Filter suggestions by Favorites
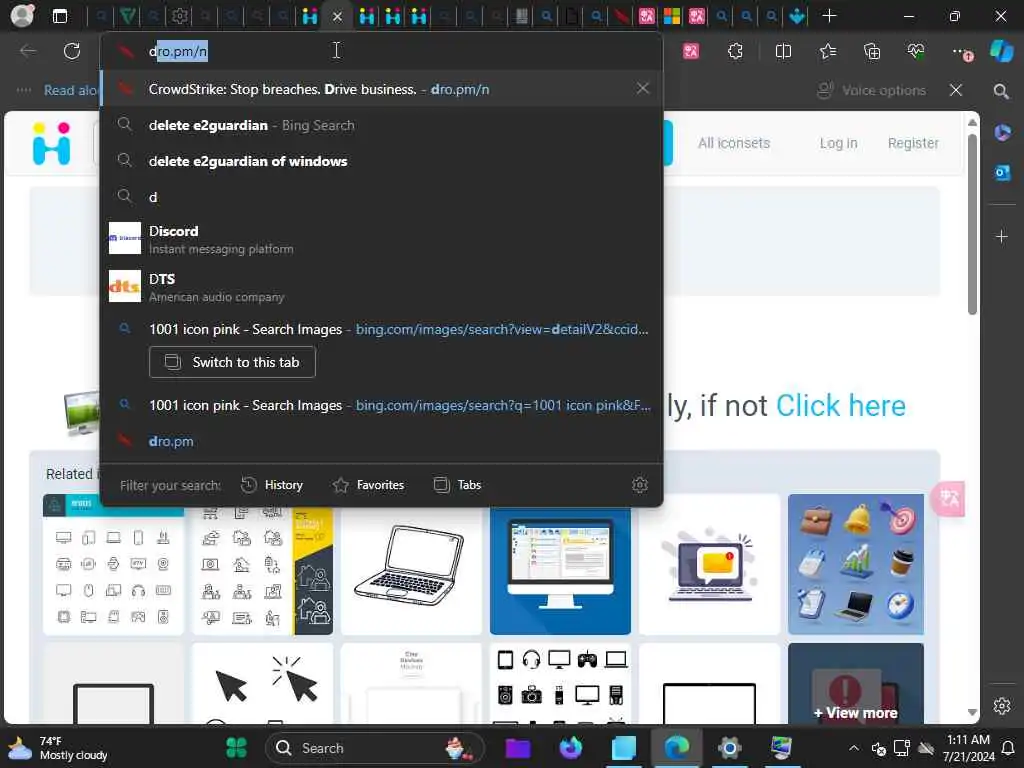 (368, 485)
